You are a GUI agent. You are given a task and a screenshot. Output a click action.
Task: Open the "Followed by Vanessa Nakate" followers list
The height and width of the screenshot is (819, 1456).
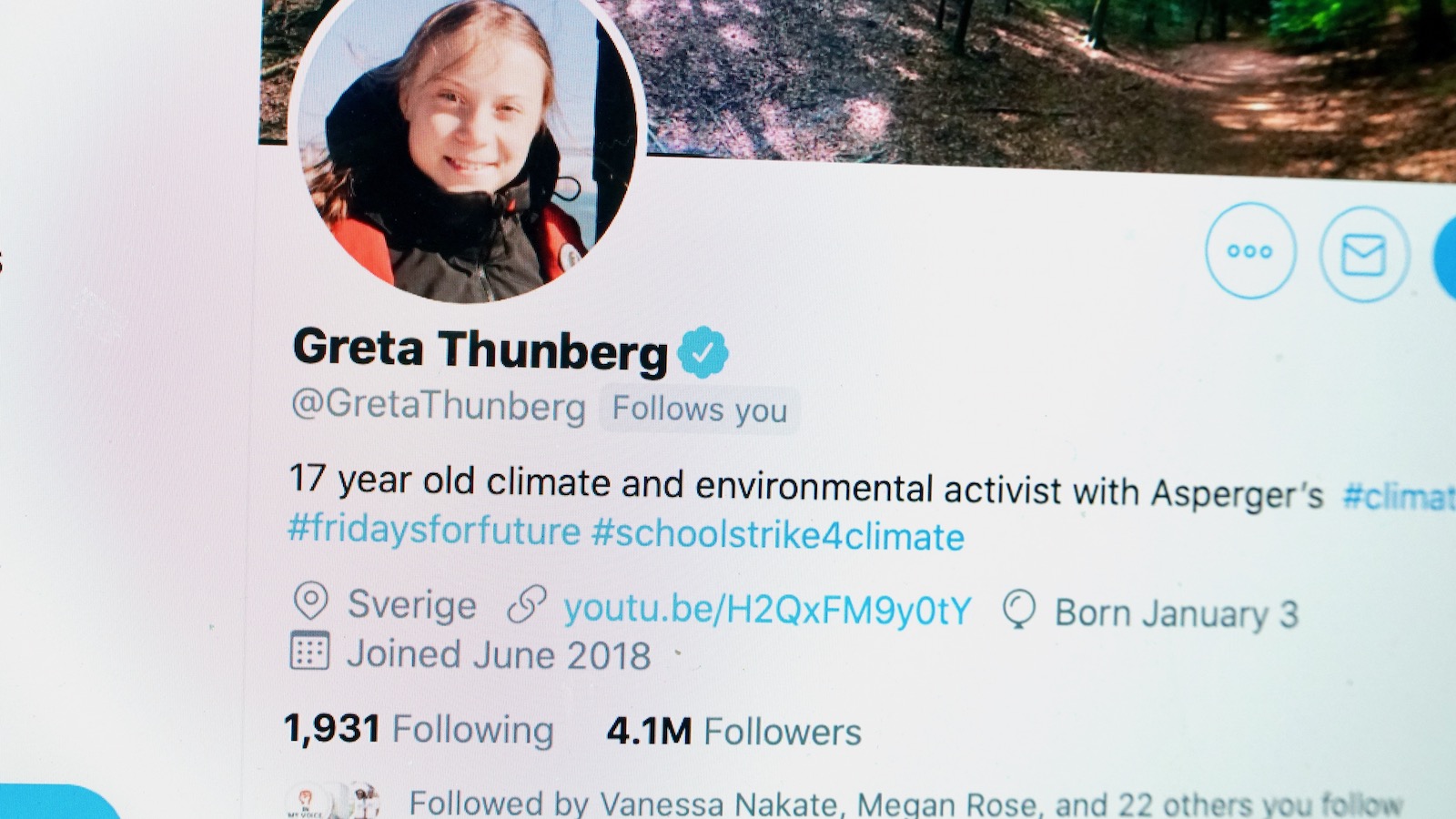905,804
